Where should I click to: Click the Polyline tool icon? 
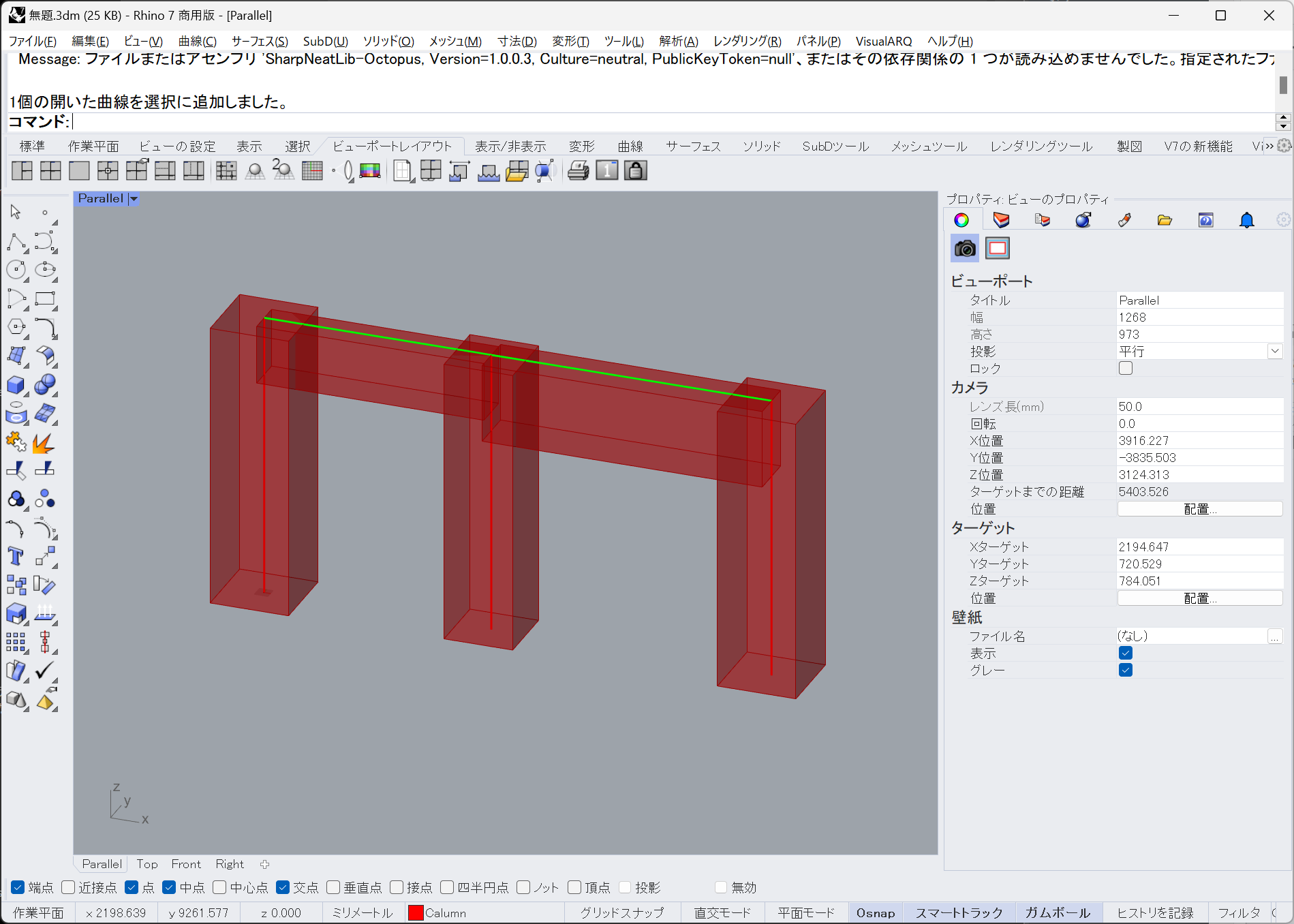click(x=16, y=242)
